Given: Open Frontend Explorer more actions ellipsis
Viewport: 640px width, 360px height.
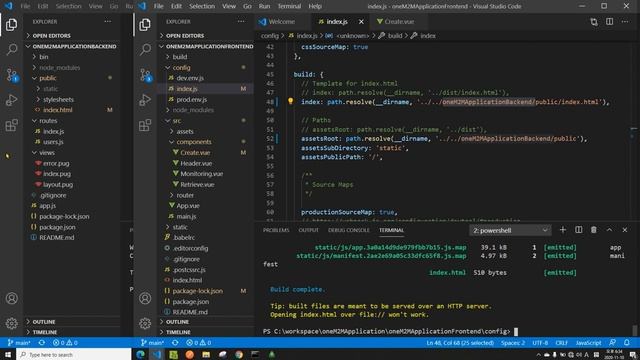Looking at the screenshot, I should click(x=241, y=21).
